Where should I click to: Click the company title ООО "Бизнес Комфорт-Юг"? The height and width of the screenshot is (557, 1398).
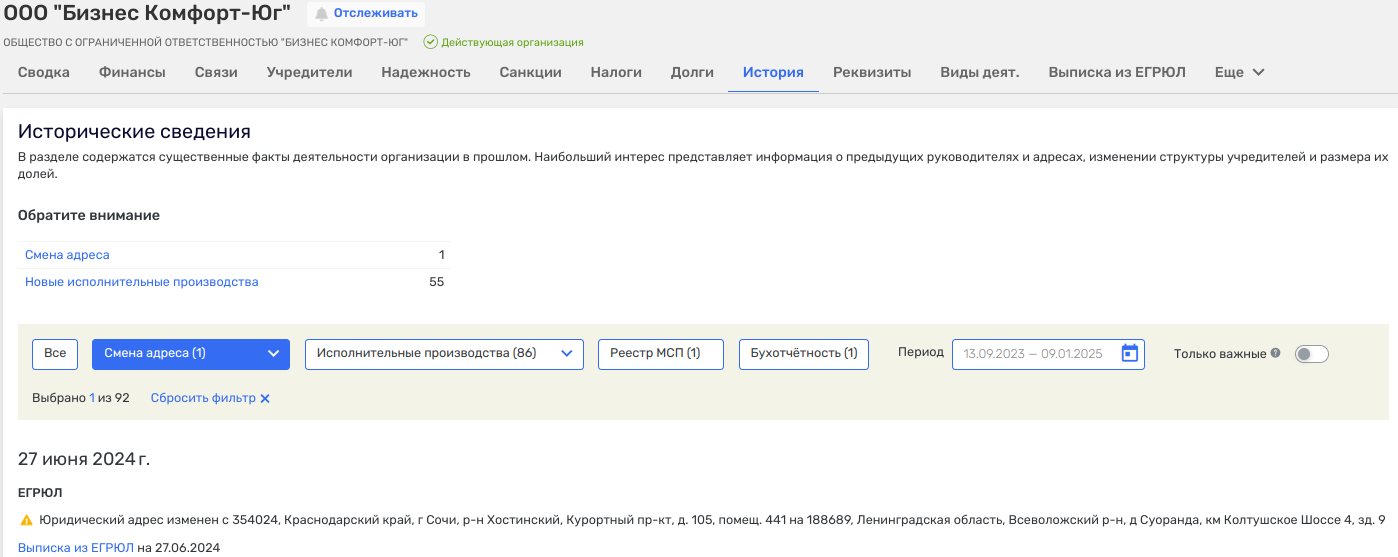[x=147, y=13]
